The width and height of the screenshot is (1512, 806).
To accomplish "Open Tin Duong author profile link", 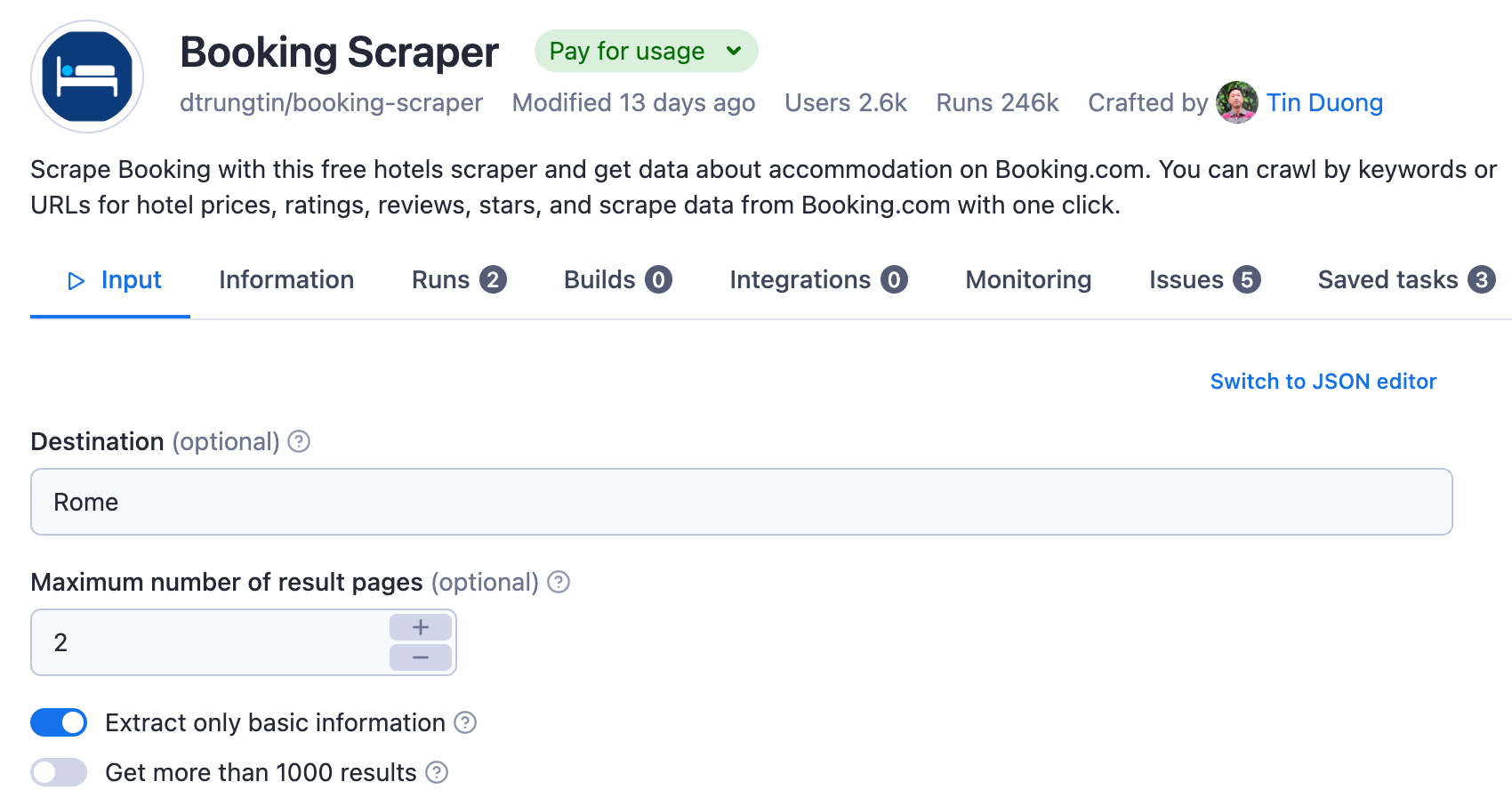I will click(x=1324, y=102).
